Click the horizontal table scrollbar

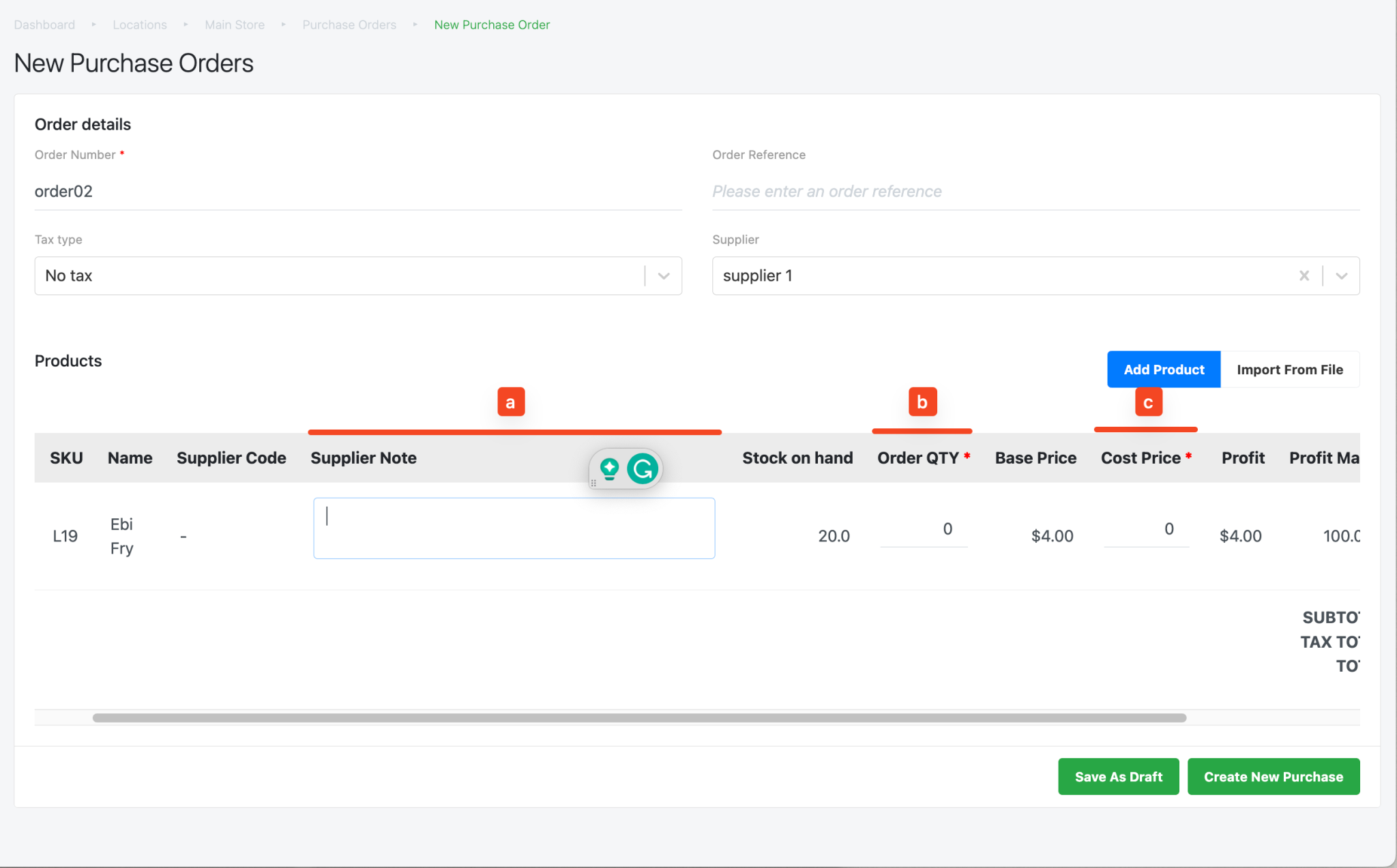(639, 717)
